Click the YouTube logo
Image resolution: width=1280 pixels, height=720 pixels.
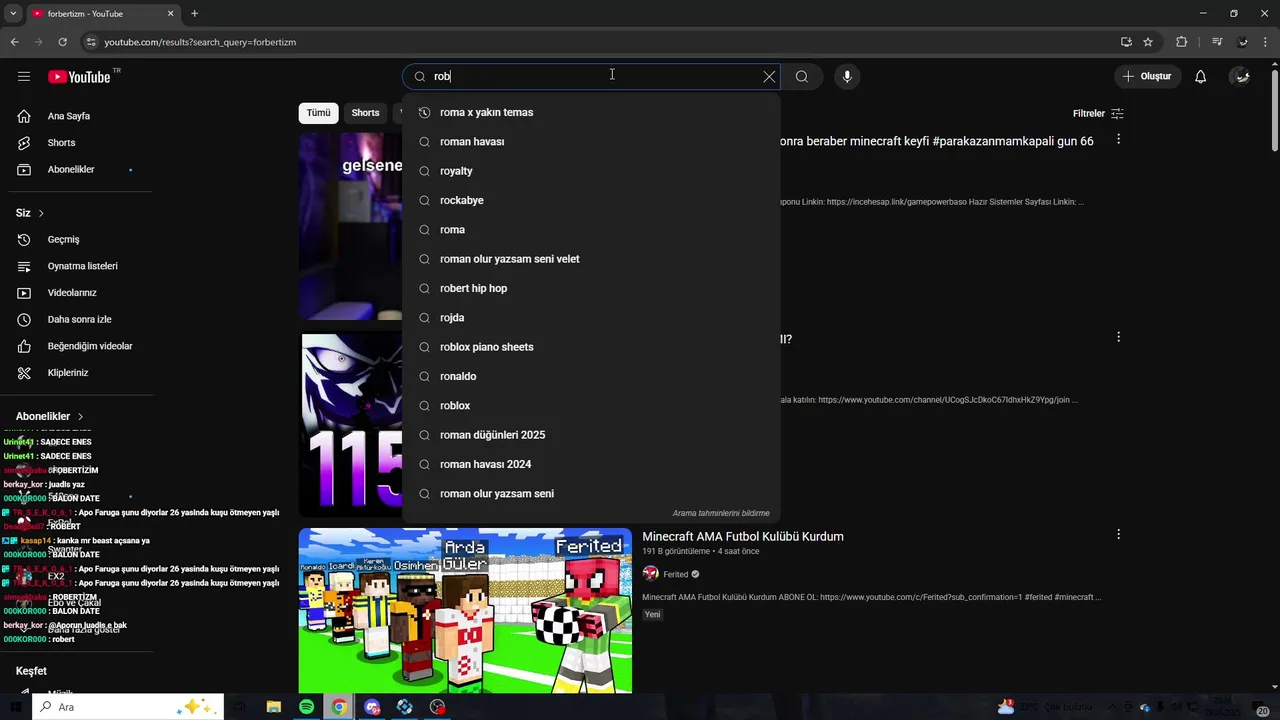point(79,77)
